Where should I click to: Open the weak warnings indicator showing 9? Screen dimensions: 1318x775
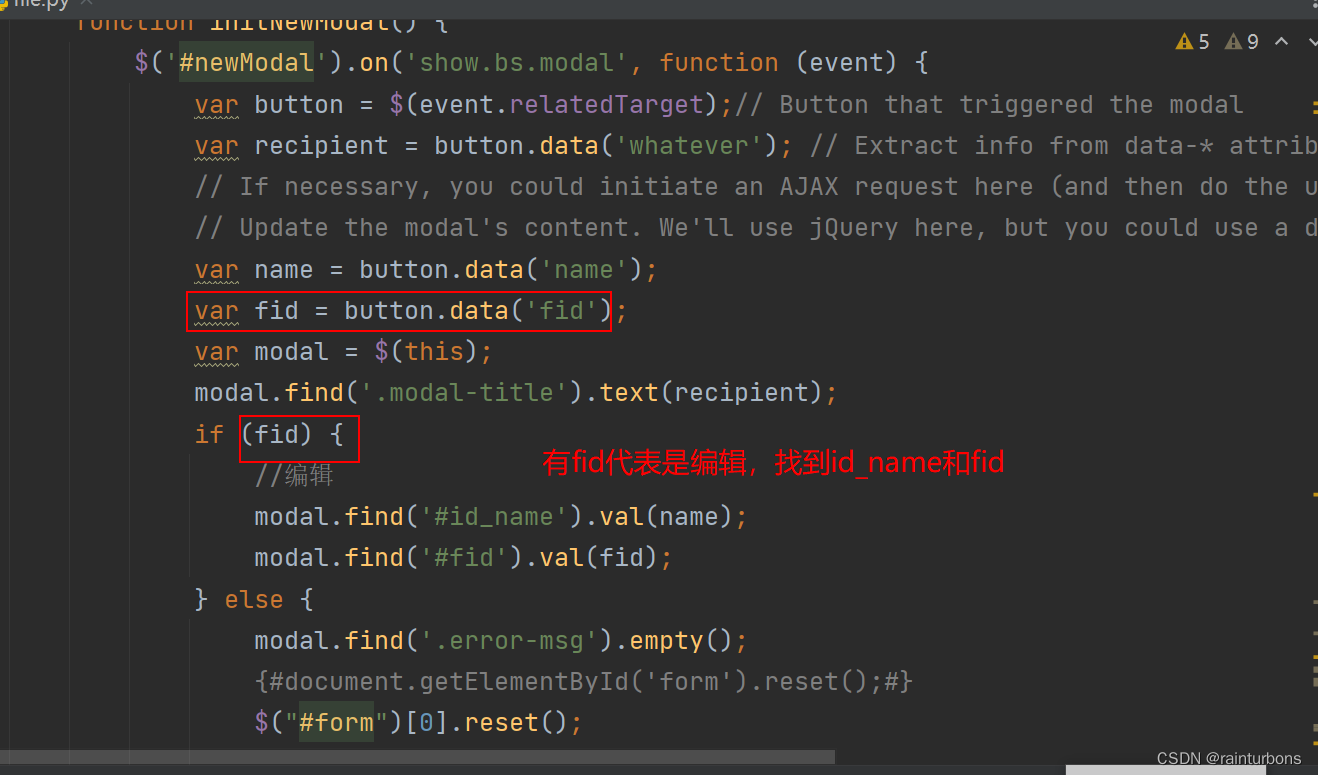1242,41
